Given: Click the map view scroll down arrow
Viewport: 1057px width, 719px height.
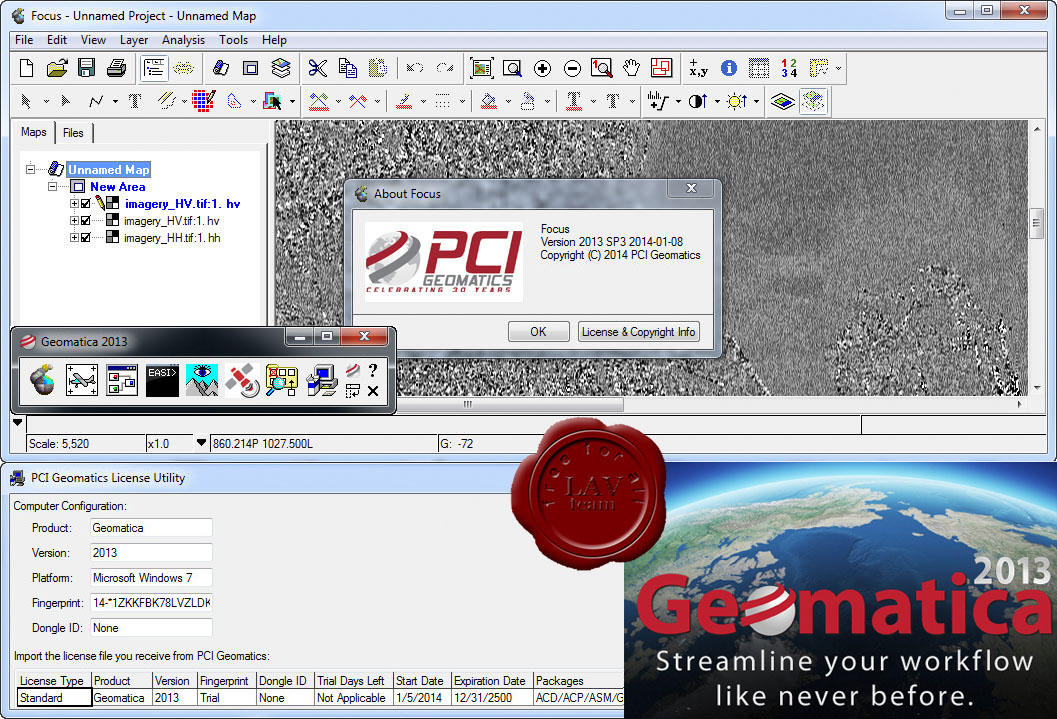Looking at the screenshot, I should (x=1037, y=388).
